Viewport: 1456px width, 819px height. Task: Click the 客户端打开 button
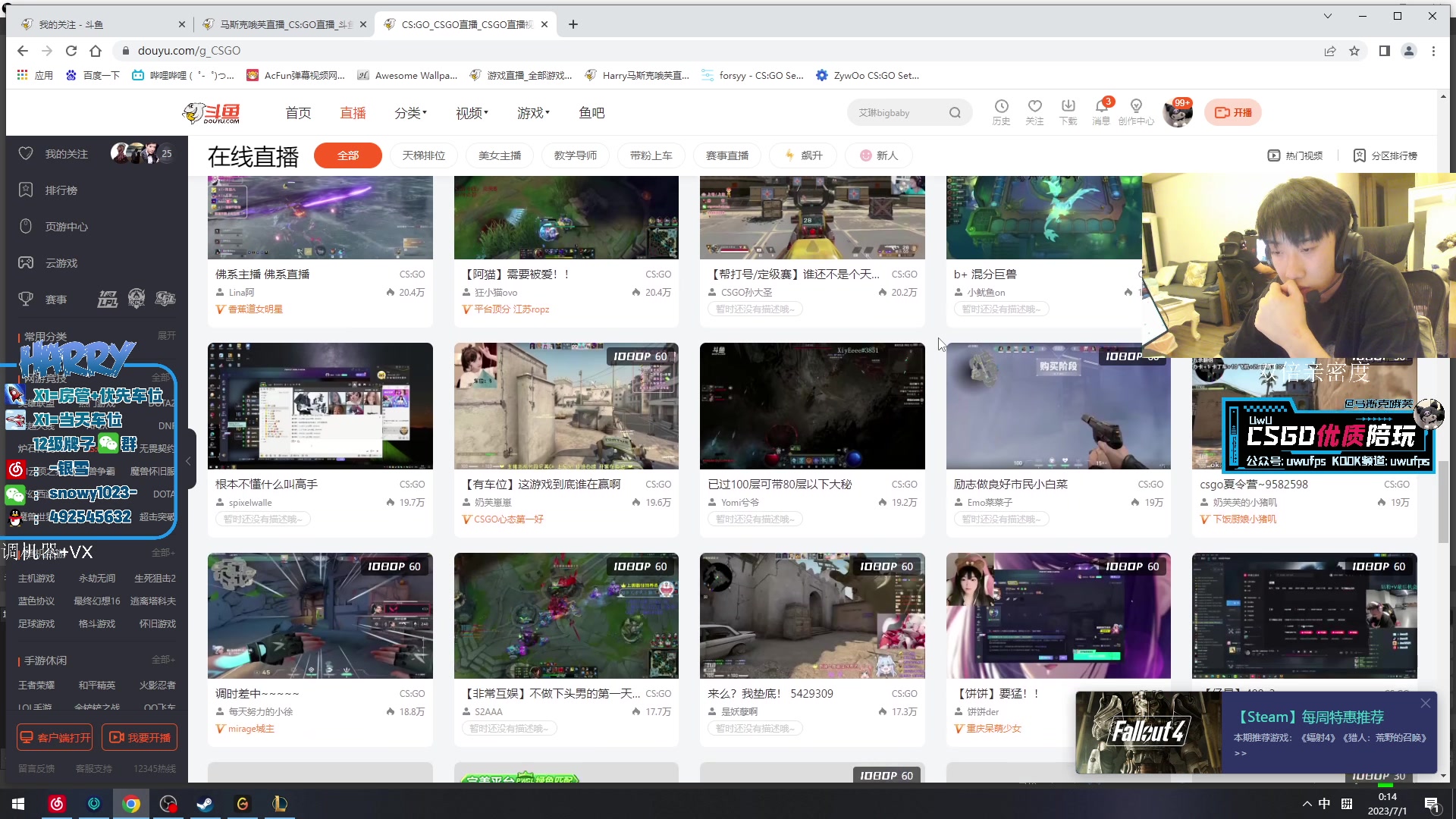click(x=55, y=737)
